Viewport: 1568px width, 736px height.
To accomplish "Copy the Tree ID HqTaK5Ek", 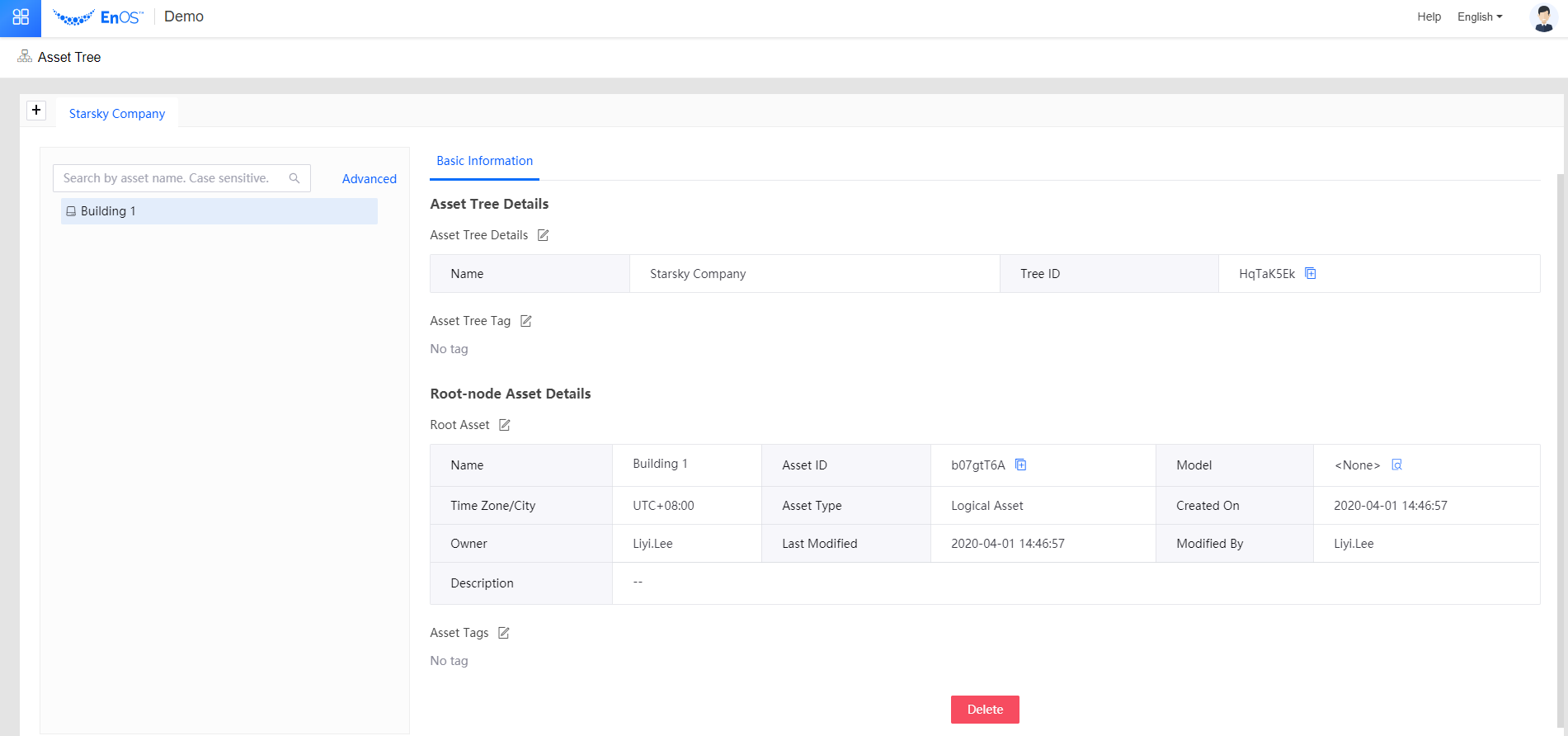I will pyautogui.click(x=1310, y=274).
